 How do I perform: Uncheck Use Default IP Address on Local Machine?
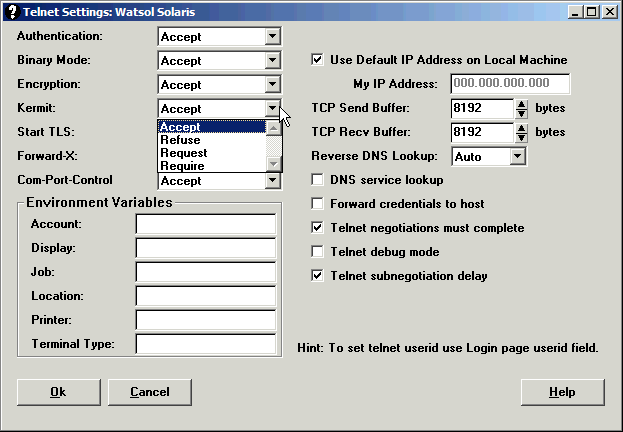(x=318, y=60)
